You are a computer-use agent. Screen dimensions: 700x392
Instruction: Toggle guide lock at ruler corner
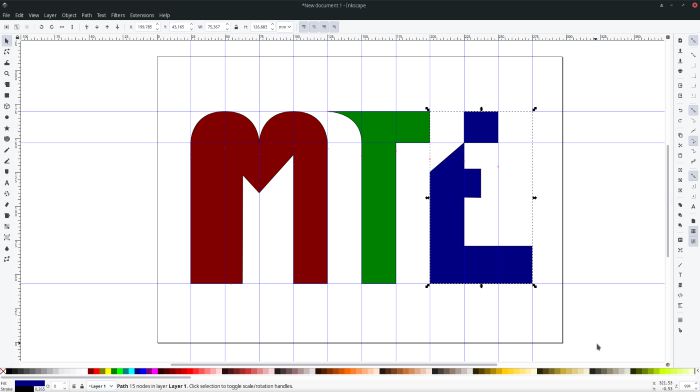[x=17, y=37]
